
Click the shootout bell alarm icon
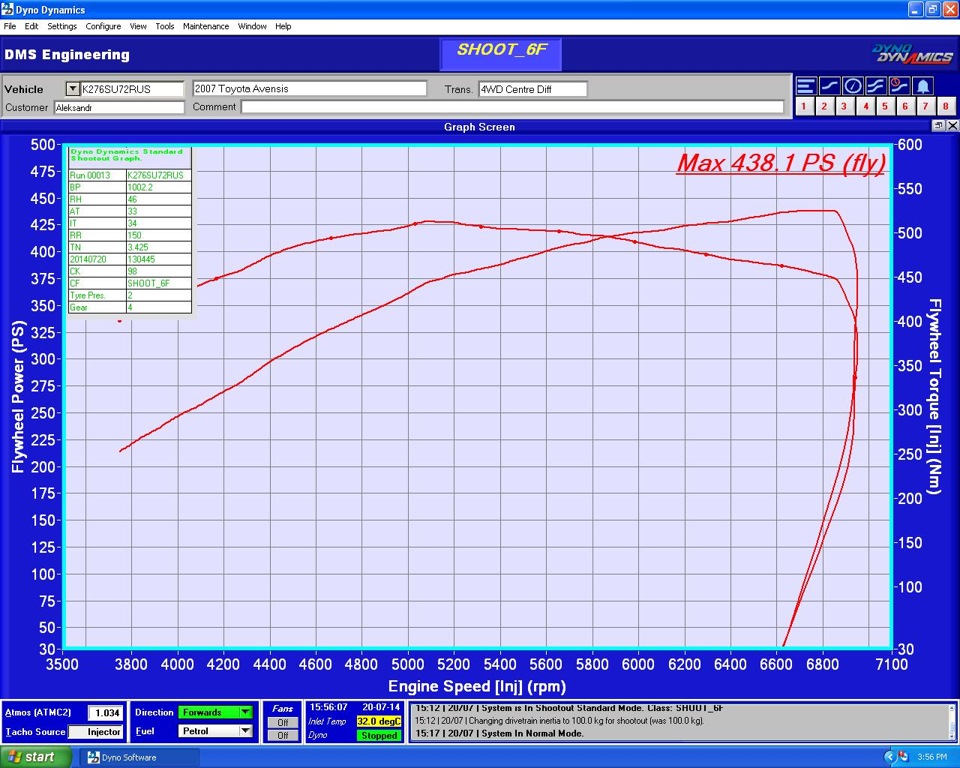[921, 85]
